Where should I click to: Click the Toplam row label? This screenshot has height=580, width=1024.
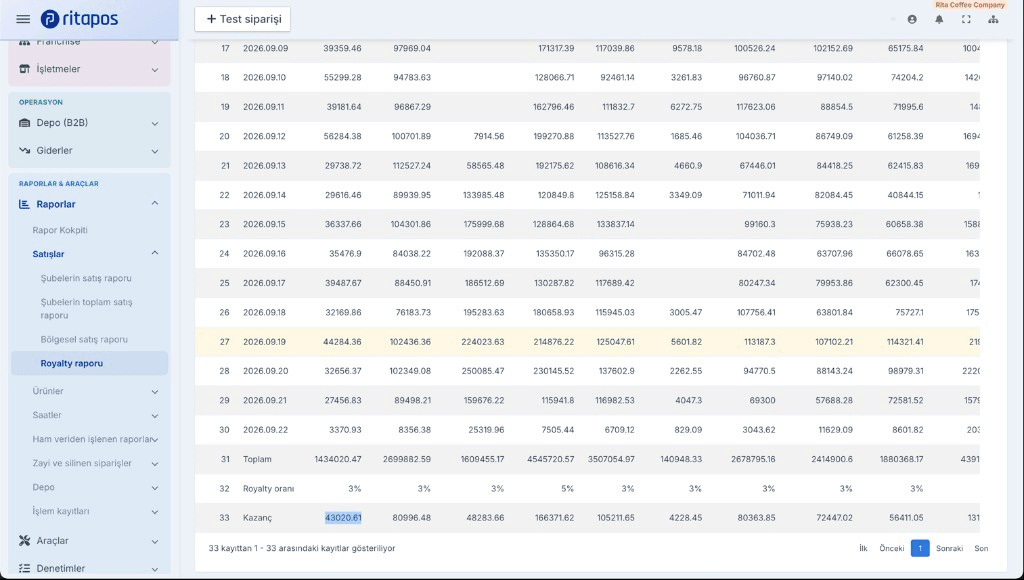coord(257,459)
